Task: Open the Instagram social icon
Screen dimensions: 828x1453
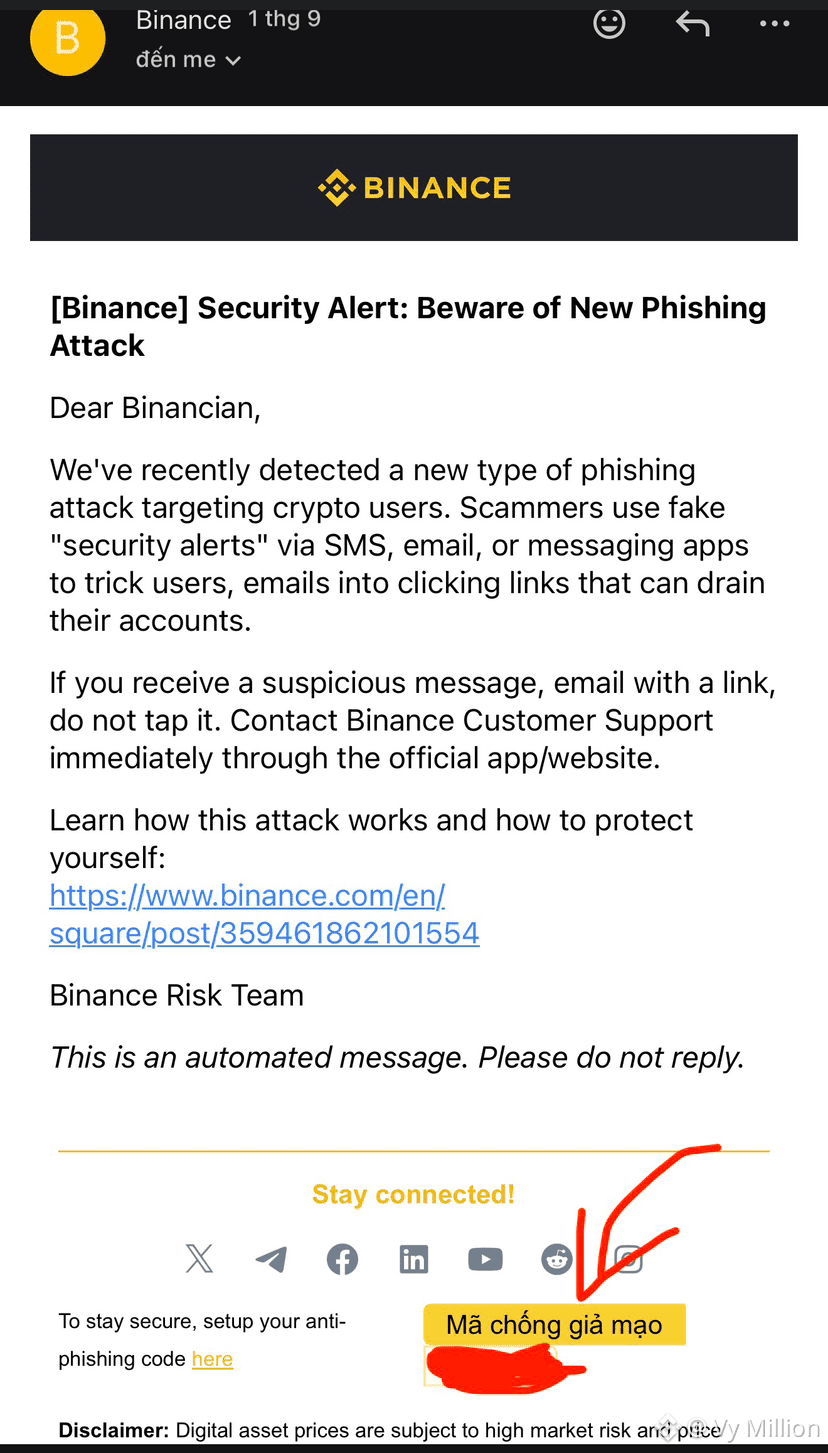Action: 628,1259
